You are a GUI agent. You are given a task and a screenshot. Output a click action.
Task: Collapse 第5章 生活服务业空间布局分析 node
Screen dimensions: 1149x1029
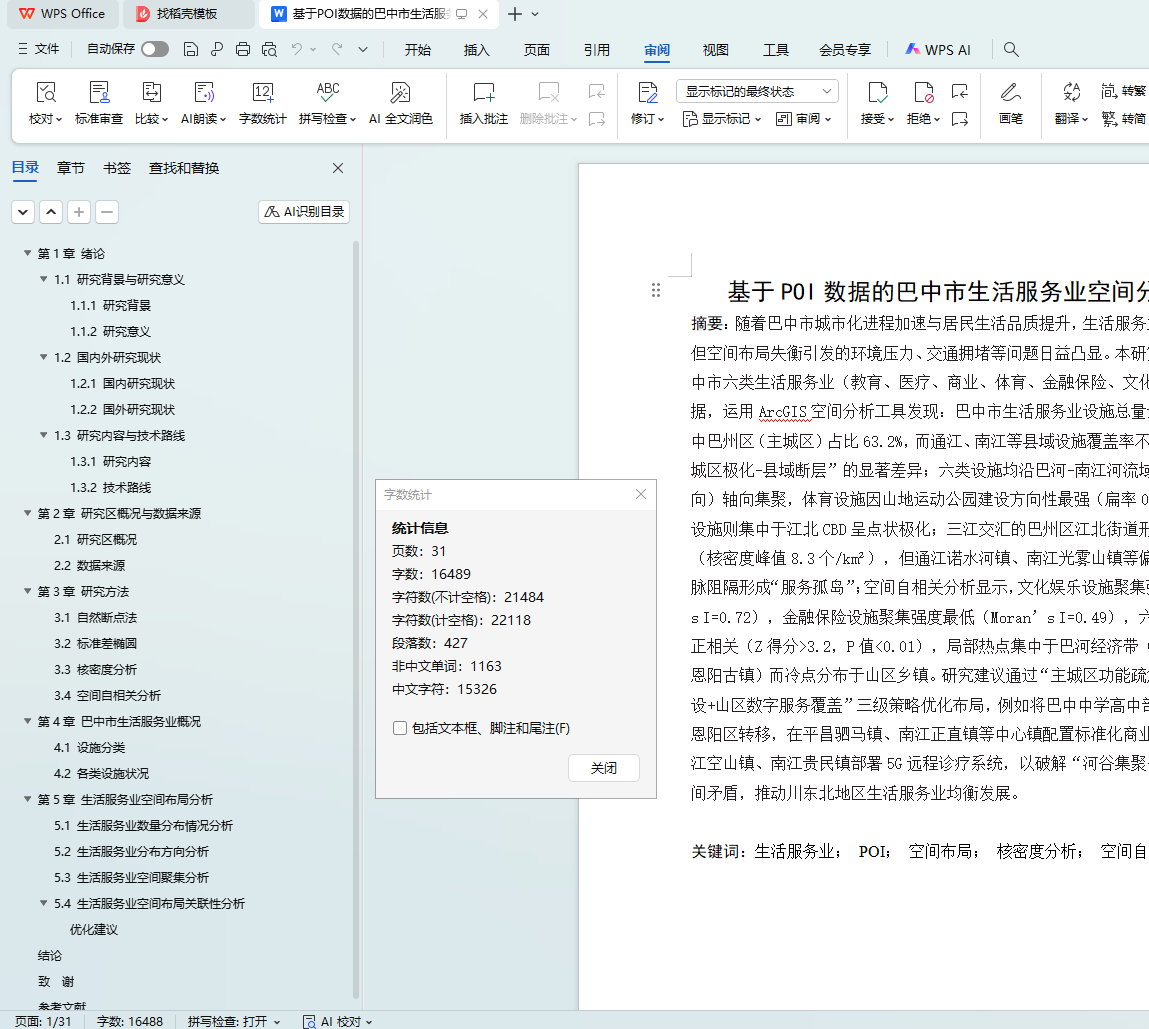pos(28,800)
